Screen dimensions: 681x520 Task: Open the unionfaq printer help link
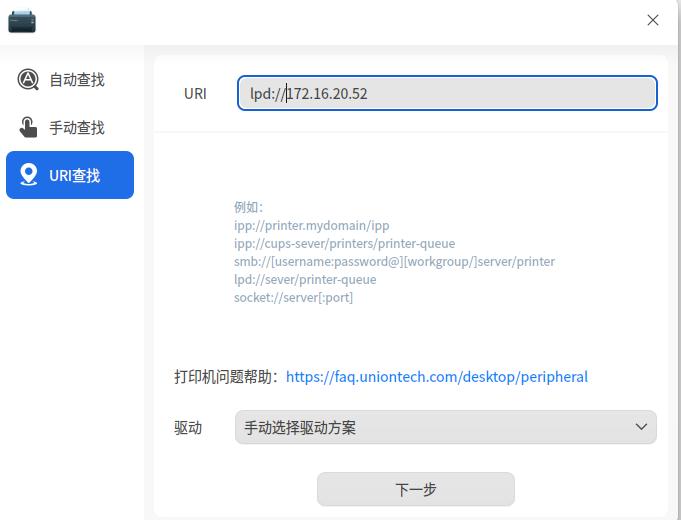pos(436,377)
